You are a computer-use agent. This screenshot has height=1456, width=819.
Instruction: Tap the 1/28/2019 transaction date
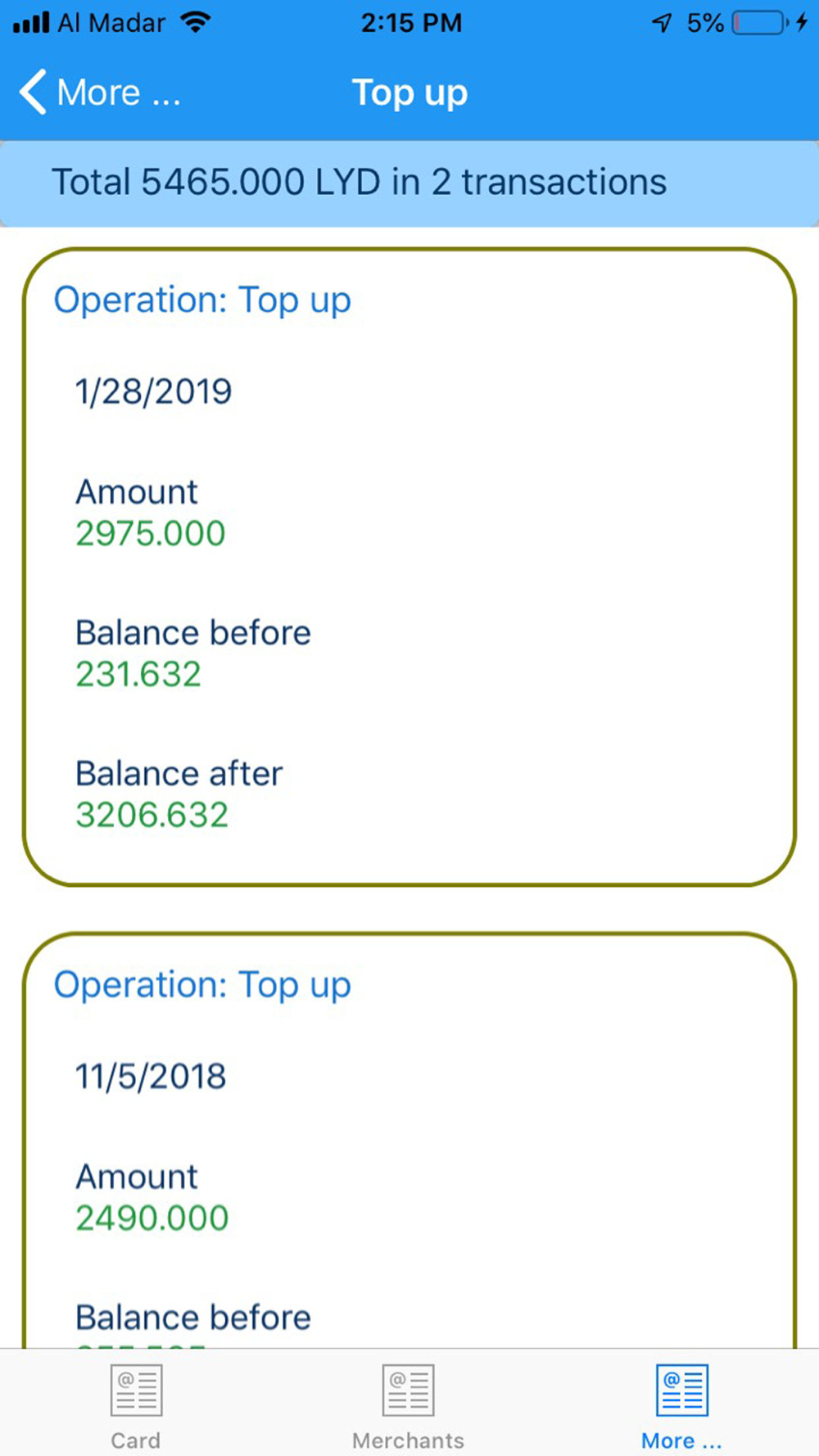coord(154,391)
